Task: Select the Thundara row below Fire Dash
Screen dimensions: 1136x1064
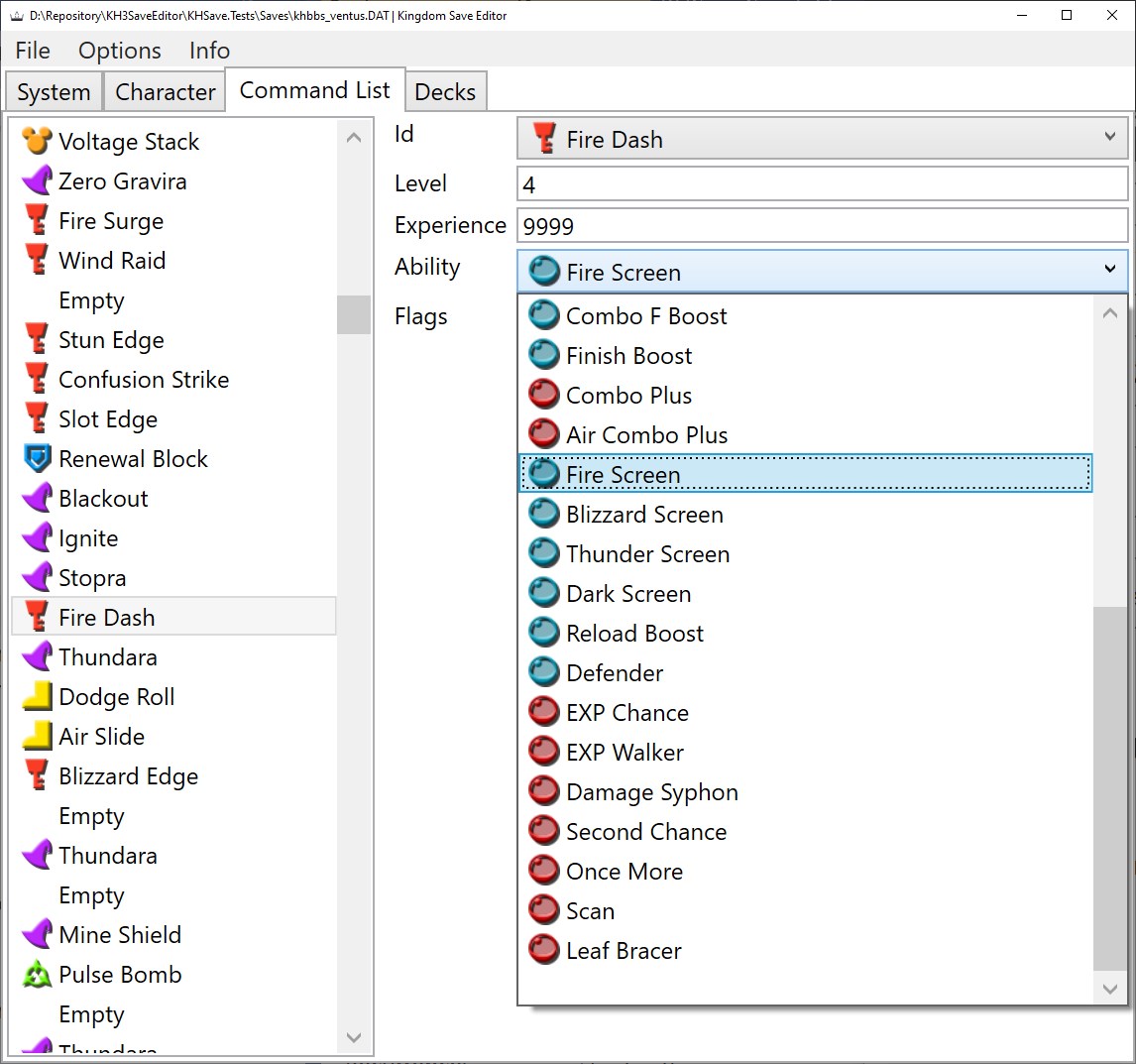Action: (173, 656)
